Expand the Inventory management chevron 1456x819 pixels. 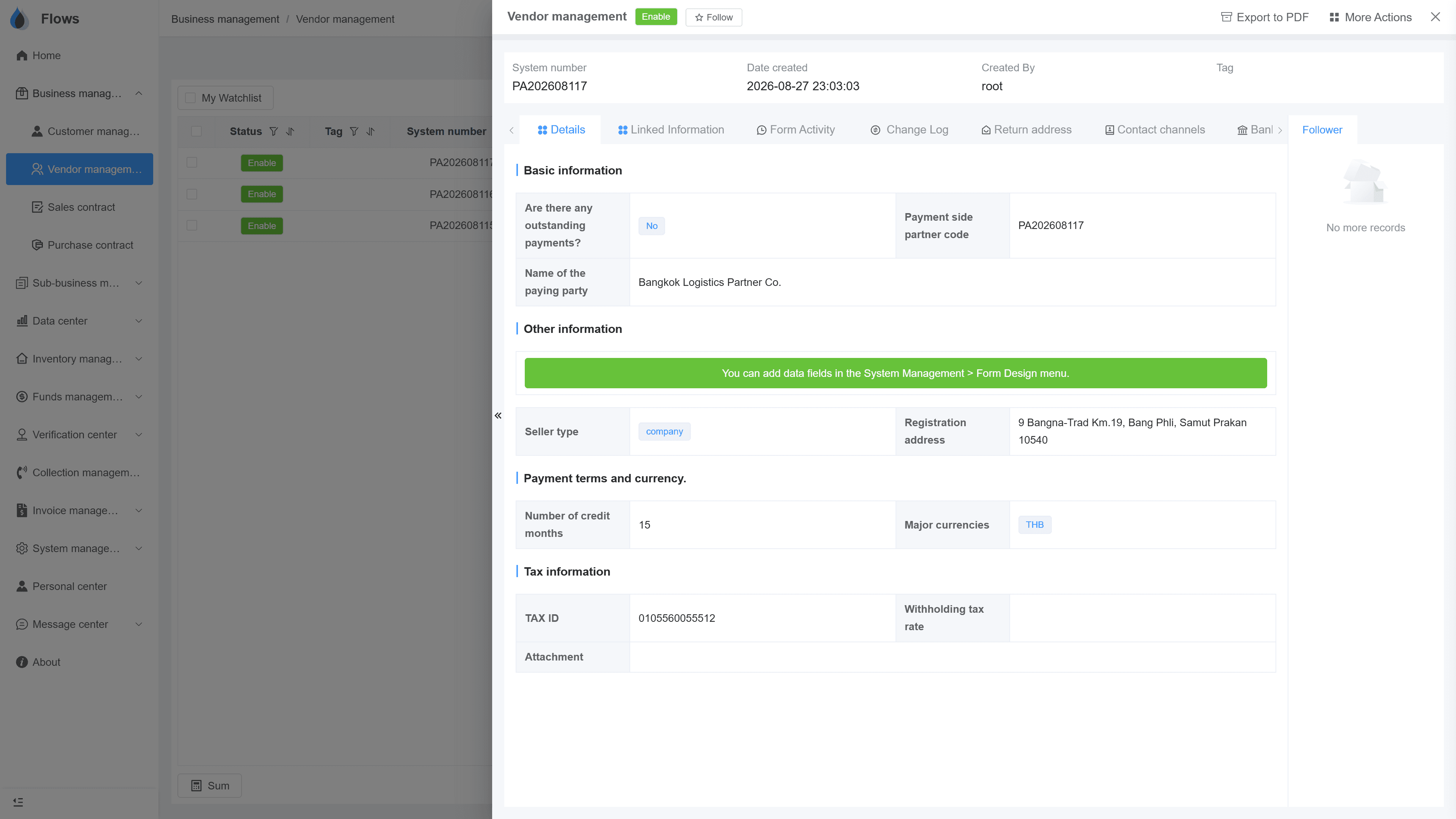[x=138, y=358]
